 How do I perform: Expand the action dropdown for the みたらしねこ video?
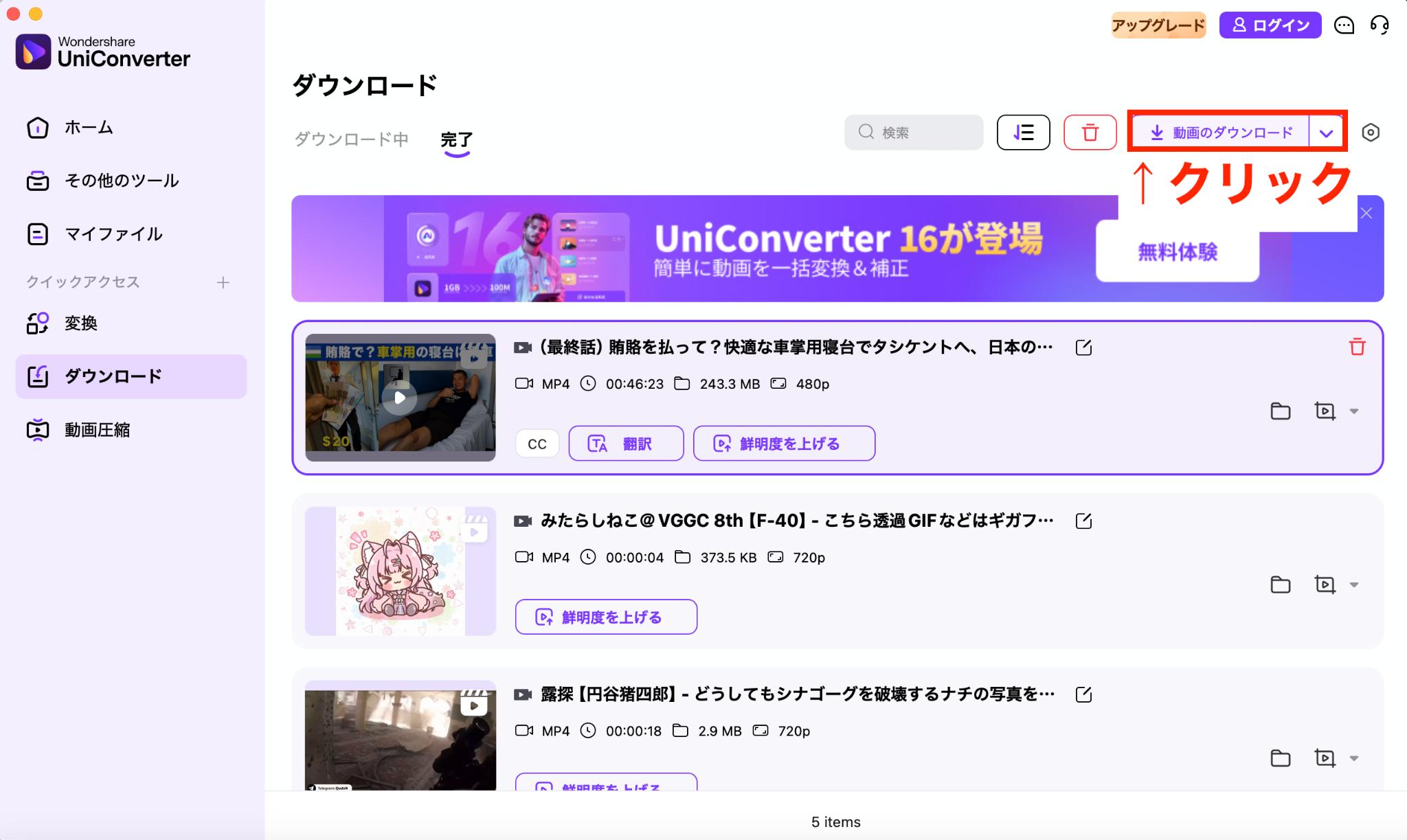[1354, 585]
